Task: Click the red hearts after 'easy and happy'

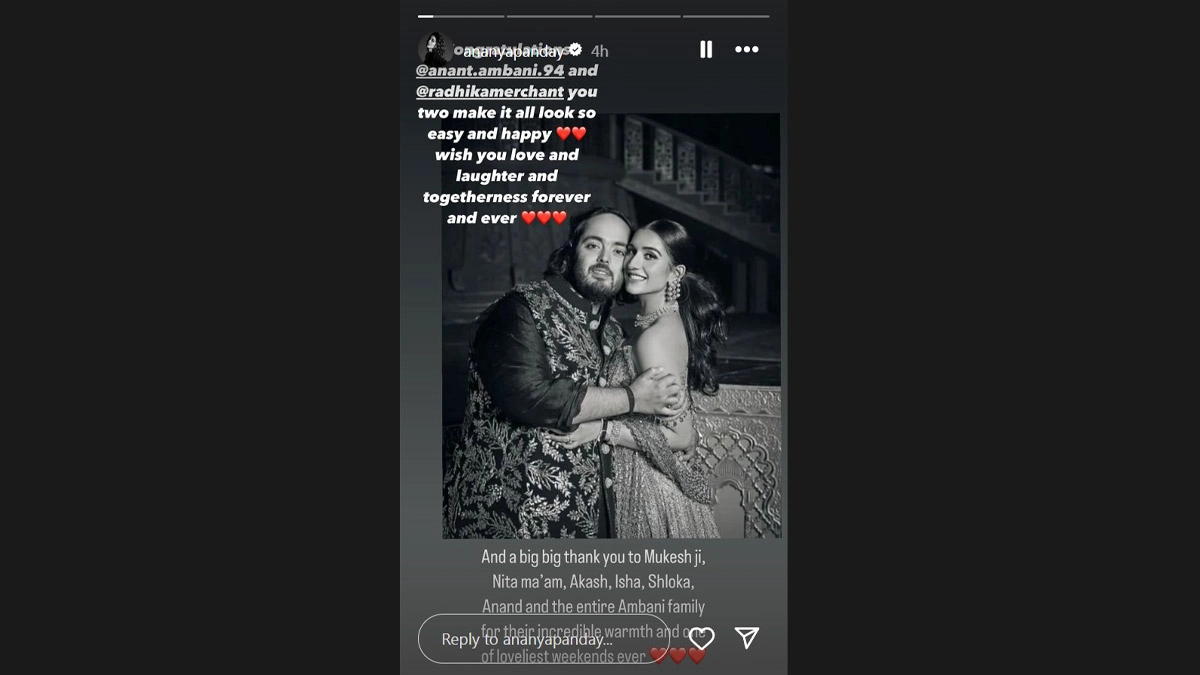Action: point(571,134)
